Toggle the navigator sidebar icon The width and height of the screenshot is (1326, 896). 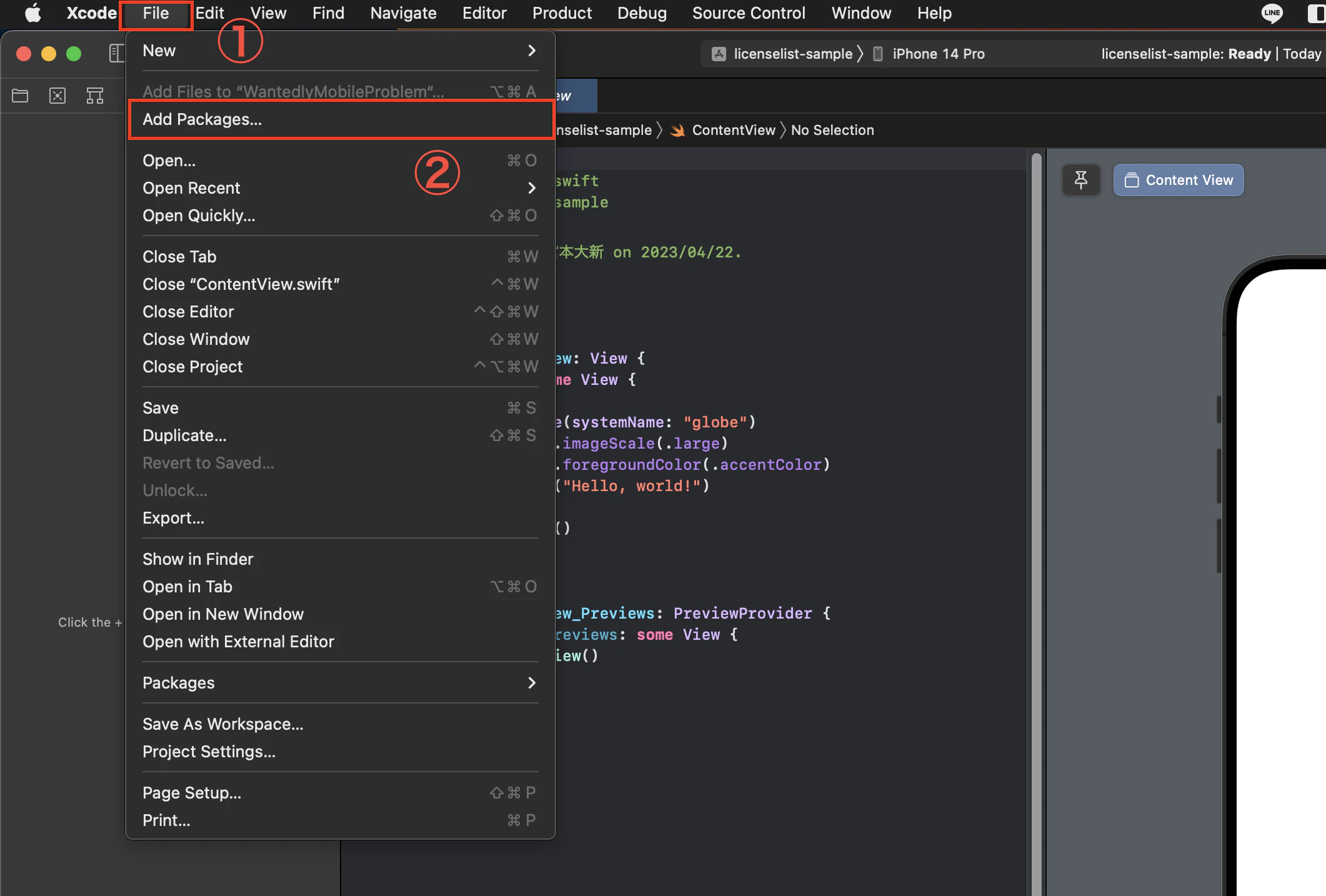[117, 54]
